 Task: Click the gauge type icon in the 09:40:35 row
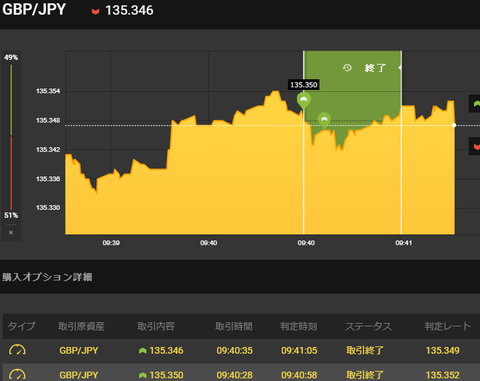(17, 350)
